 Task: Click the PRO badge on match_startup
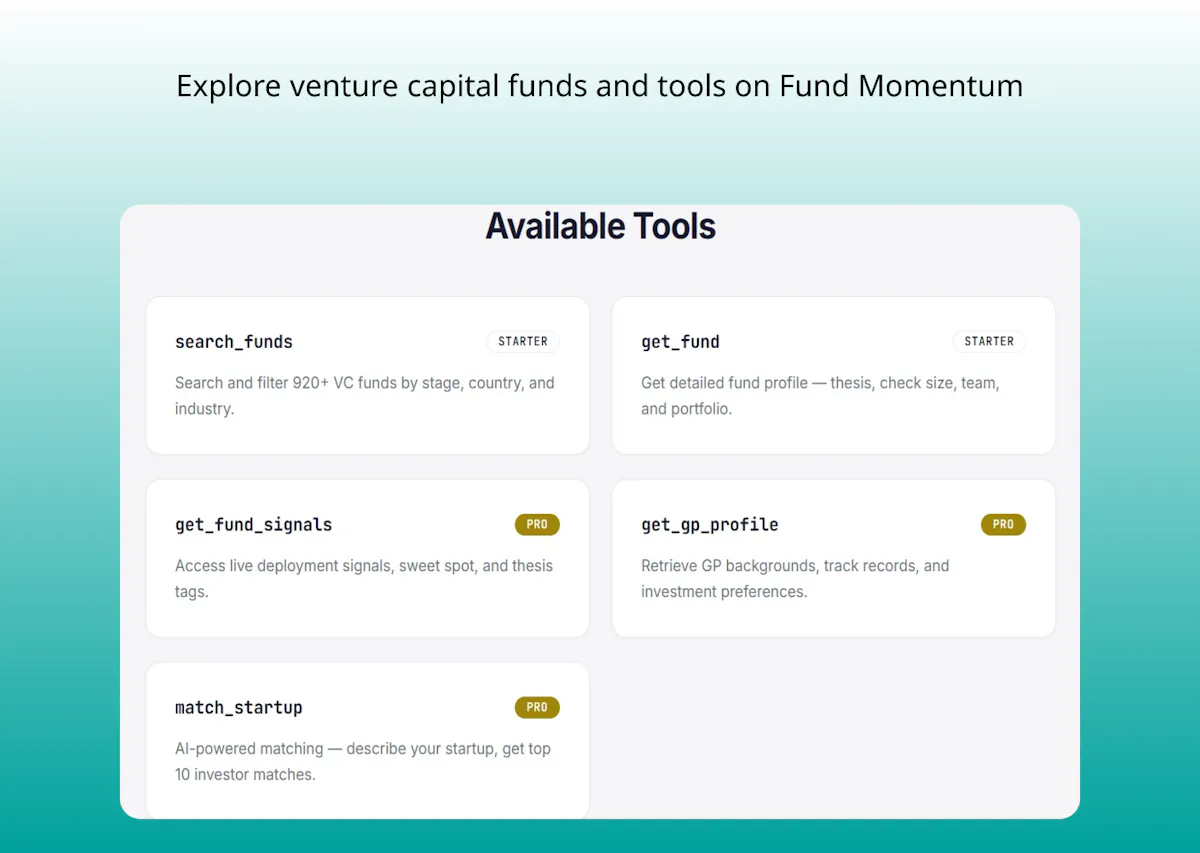537,707
